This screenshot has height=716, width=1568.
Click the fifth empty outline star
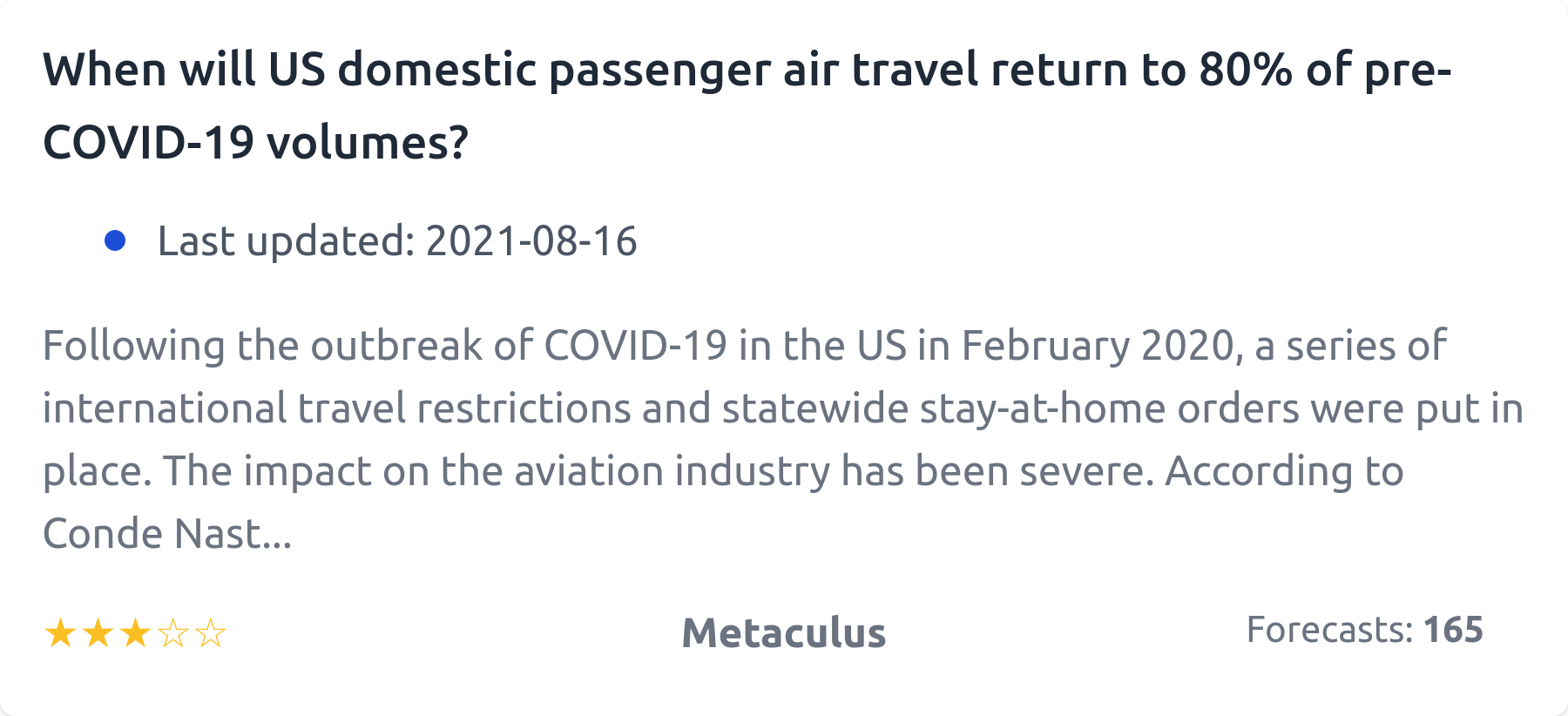pos(211,633)
